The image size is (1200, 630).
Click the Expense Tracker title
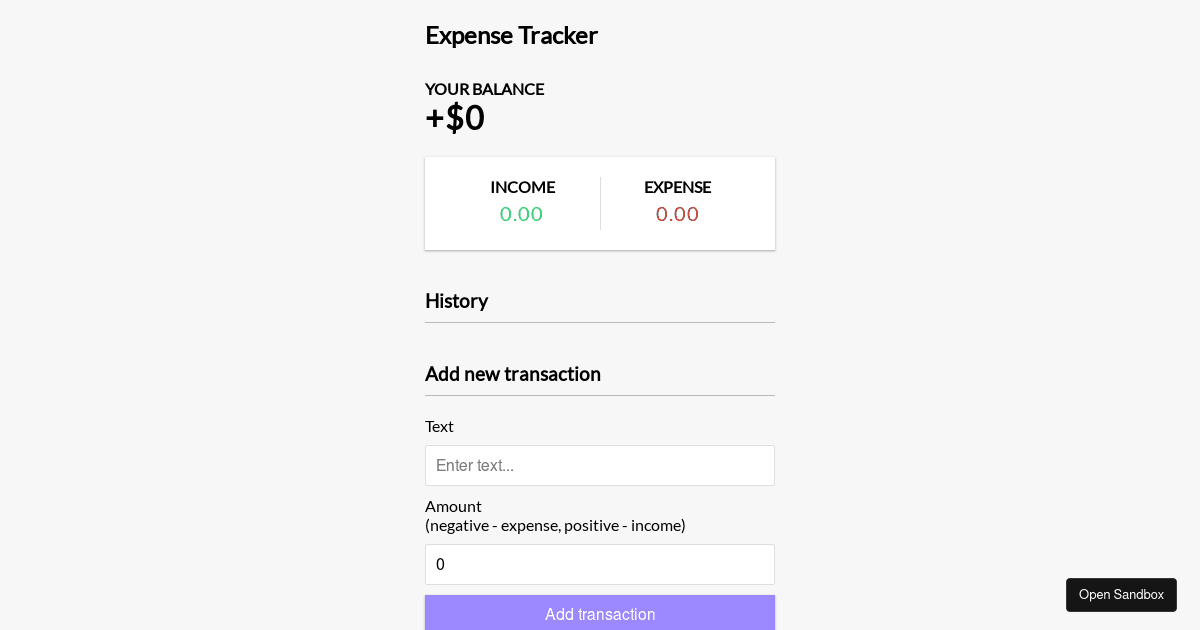tap(511, 35)
